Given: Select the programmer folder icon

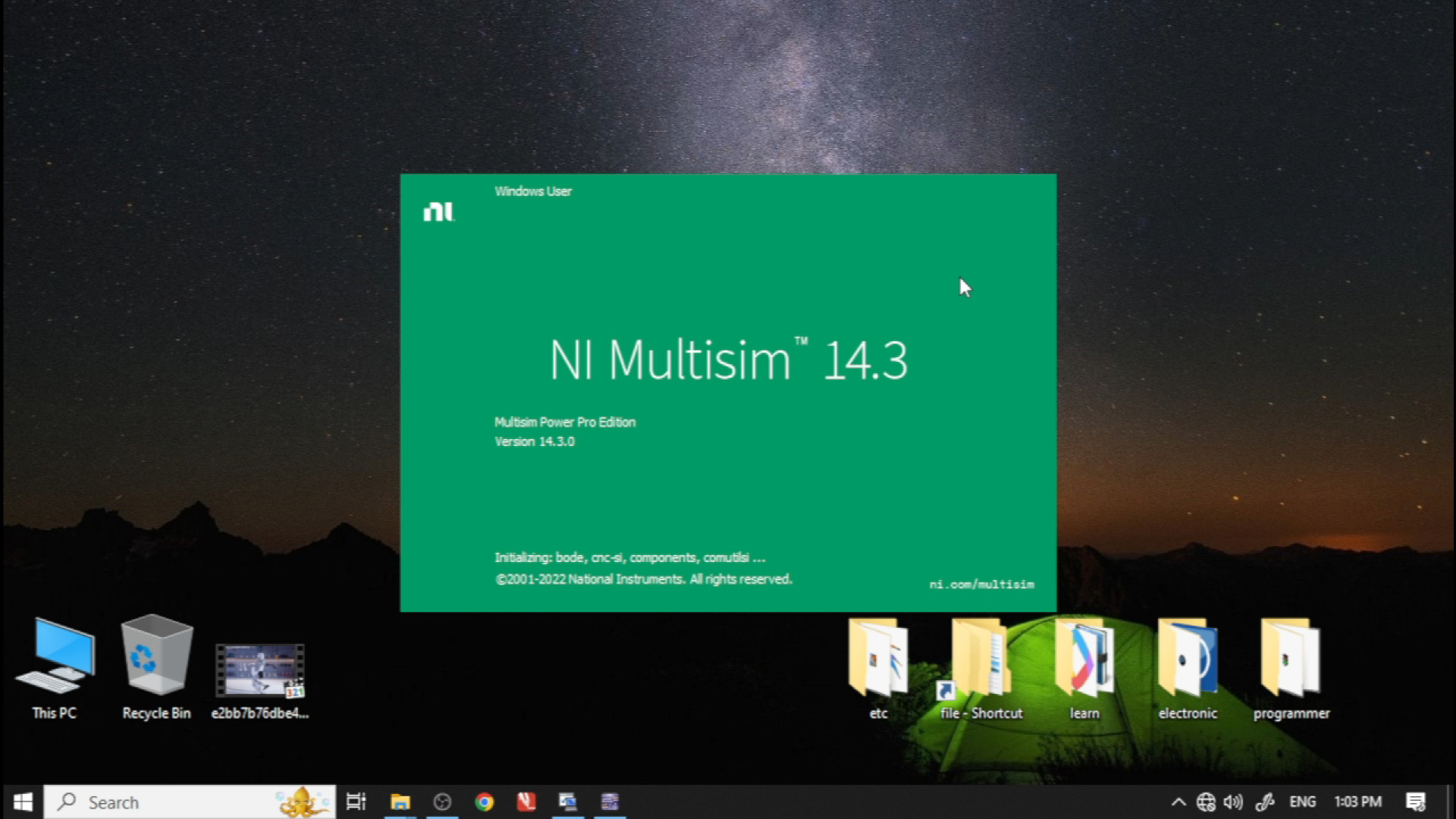Looking at the screenshot, I should (1291, 657).
